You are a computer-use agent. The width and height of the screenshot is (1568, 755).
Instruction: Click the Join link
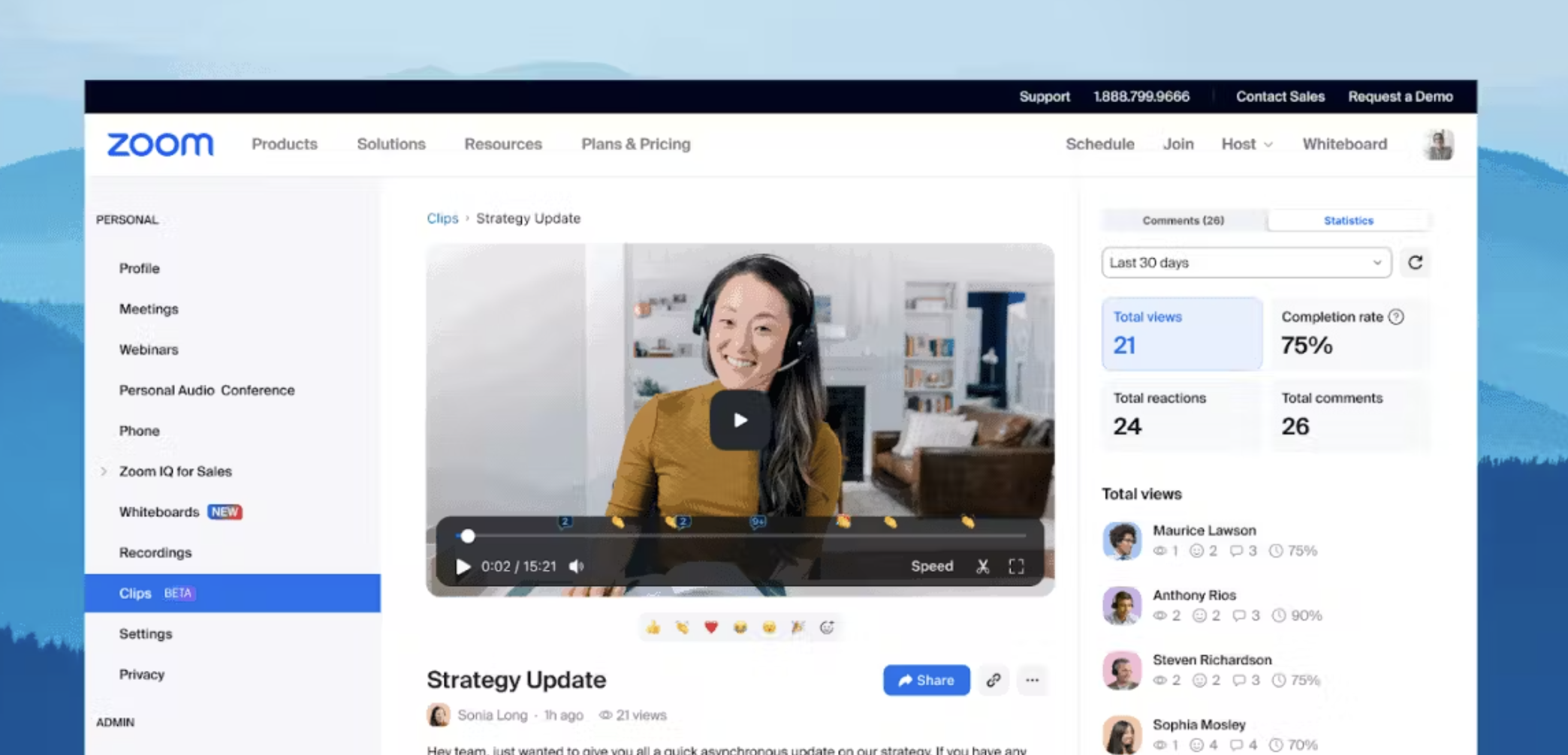pyautogui.click(x=1178, y=144)
